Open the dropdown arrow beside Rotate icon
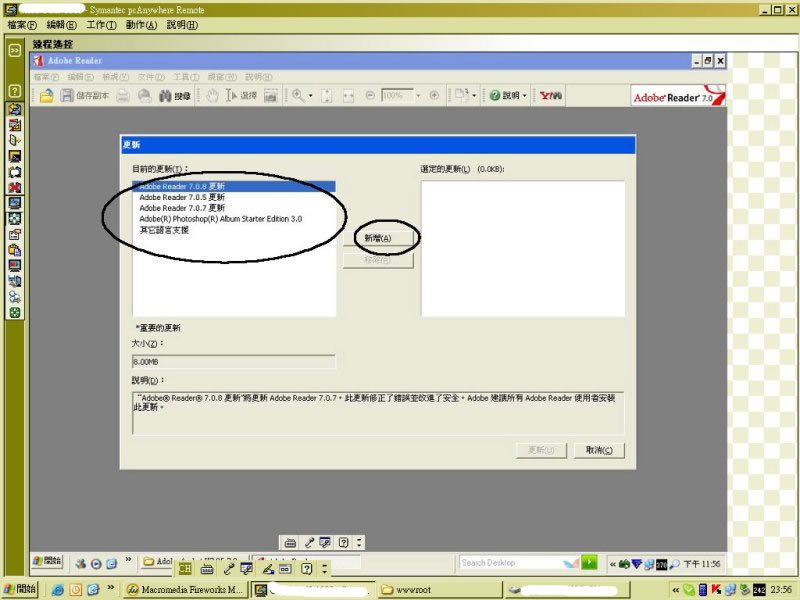Screen dimensions: 800x600 [474, 95]
